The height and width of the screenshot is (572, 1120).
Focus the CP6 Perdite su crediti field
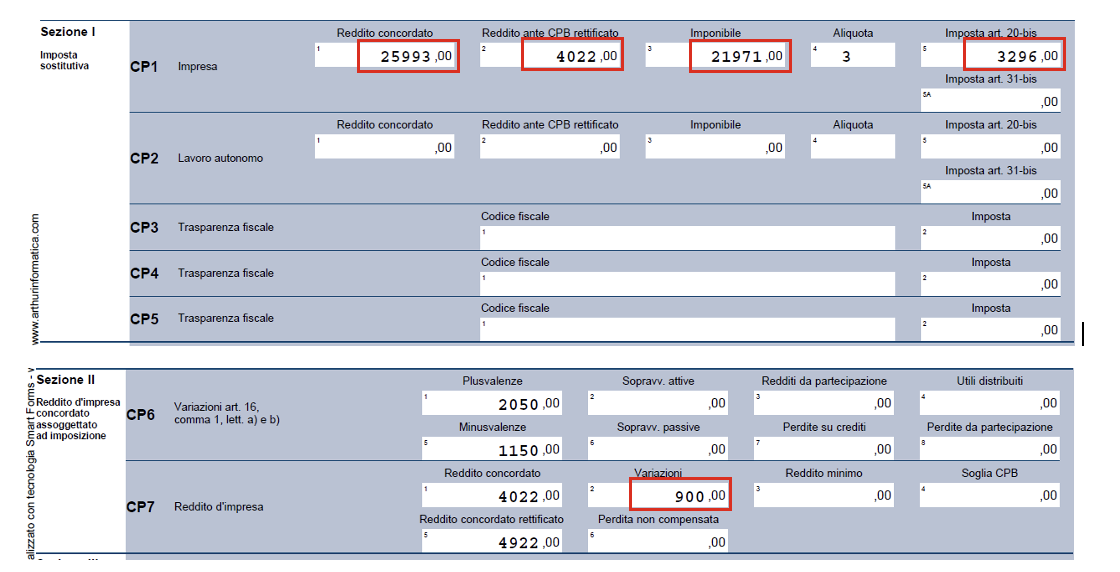[825, 450]
